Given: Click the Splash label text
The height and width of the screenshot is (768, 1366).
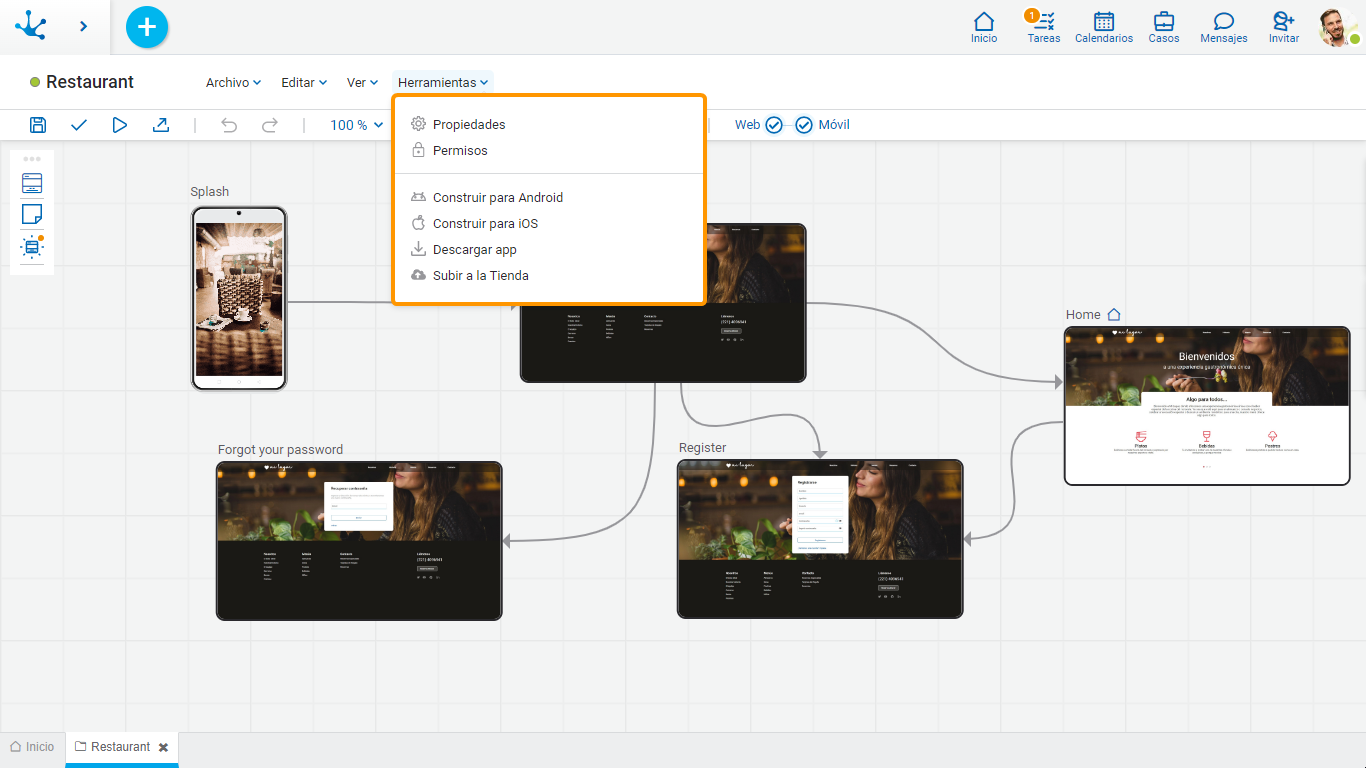Looking at the screenshot, I should point(210,192).
